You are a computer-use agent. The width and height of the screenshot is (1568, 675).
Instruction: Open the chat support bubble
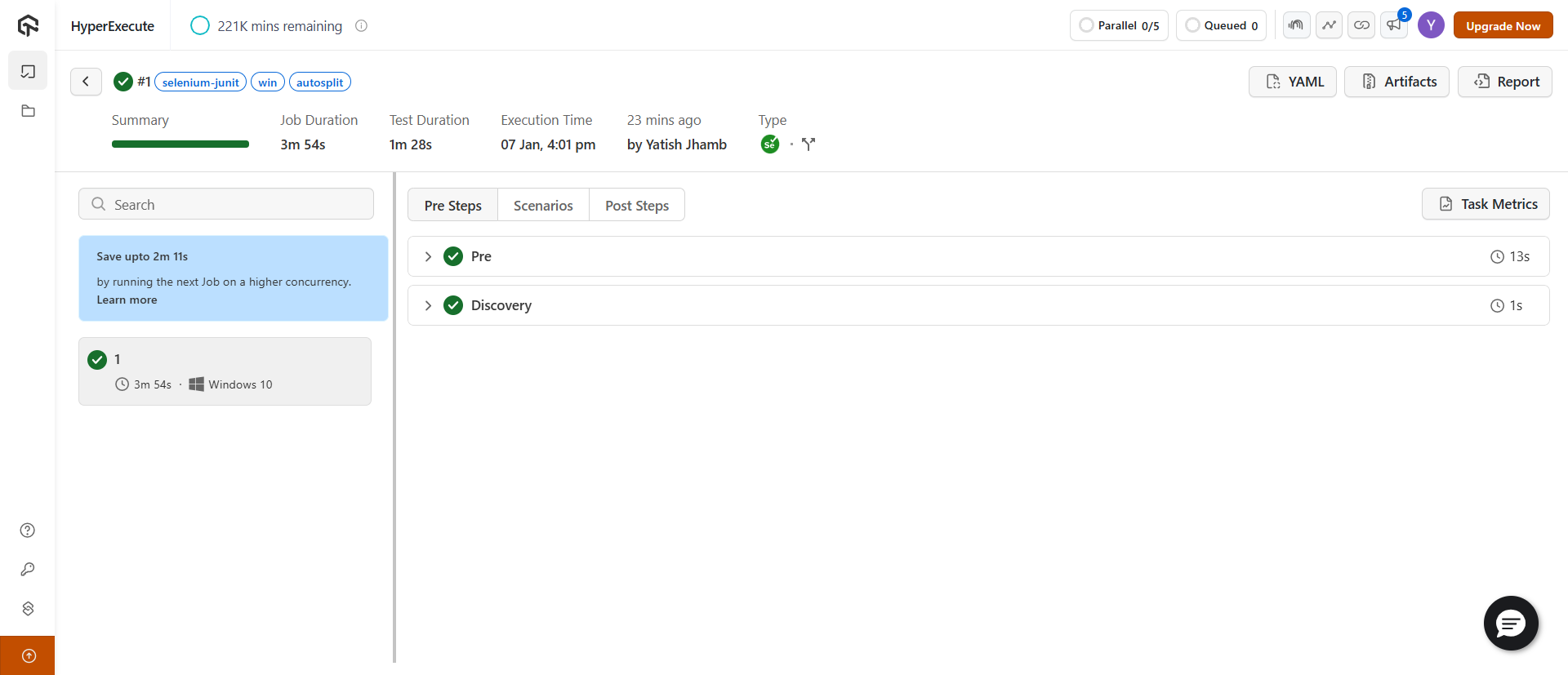1511,624
